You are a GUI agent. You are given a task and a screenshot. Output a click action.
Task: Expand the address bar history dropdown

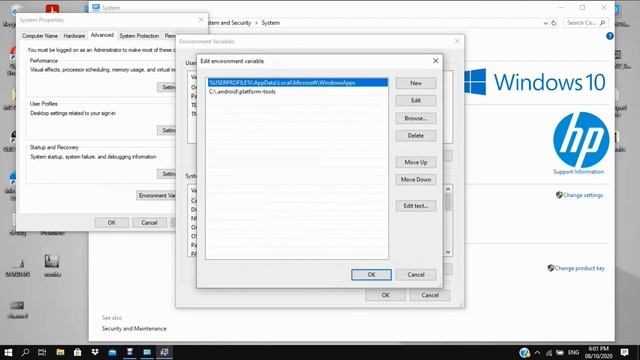click(546, 23)
